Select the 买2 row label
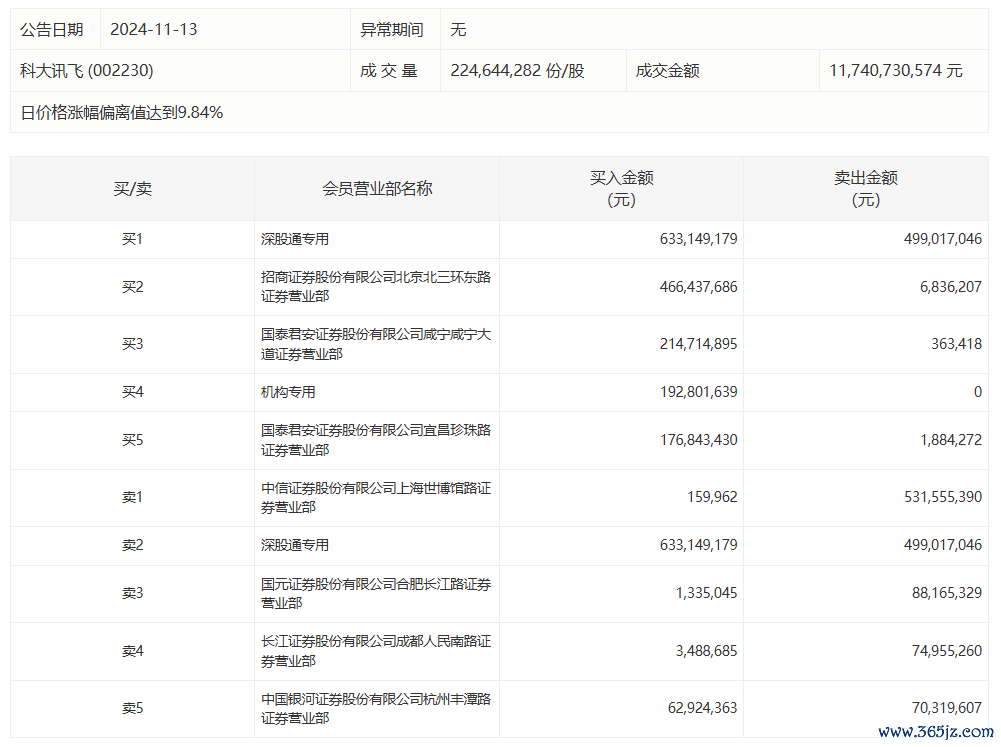 132,287
